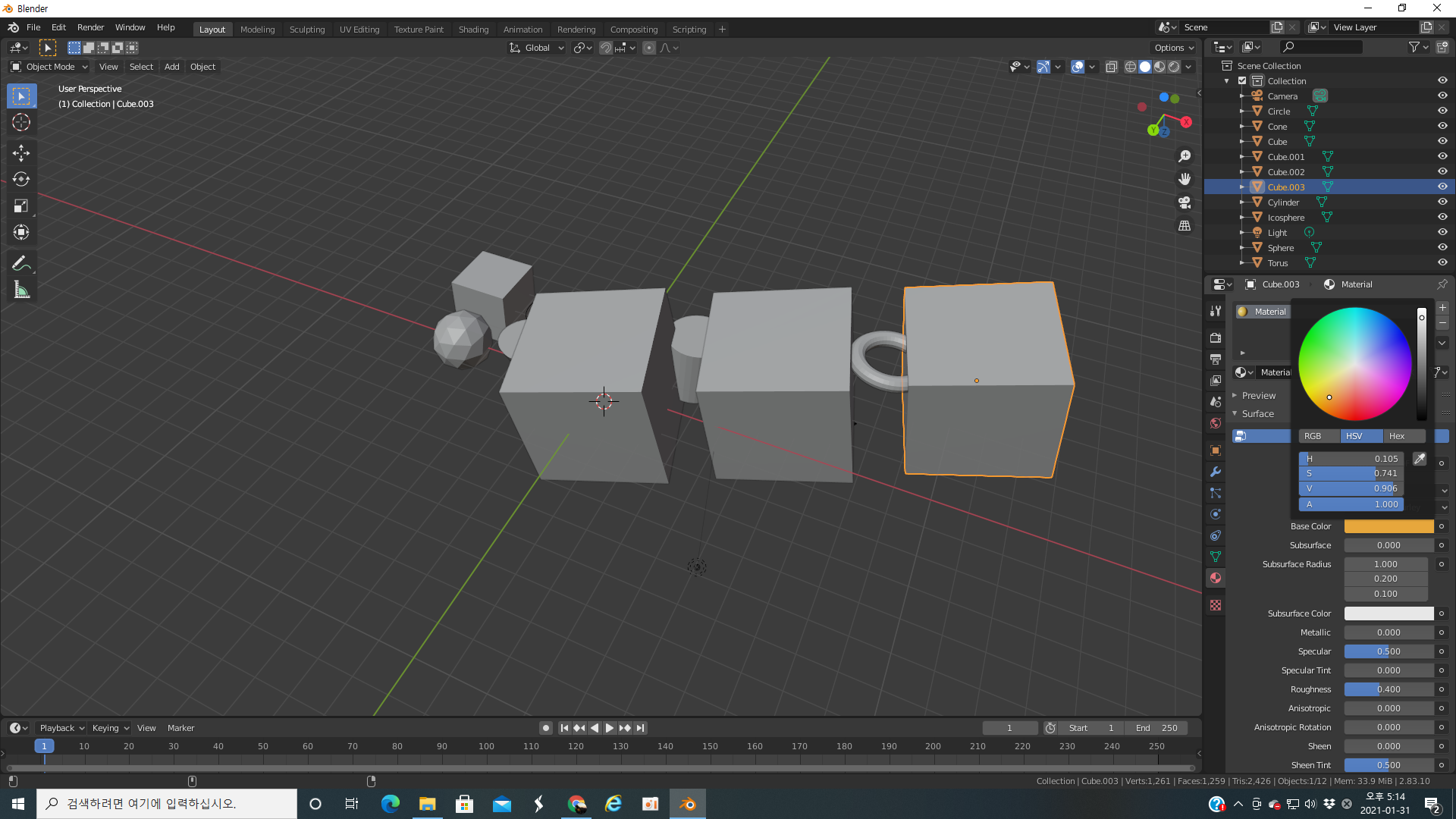Open the Render menu

[x=90, y=27]
